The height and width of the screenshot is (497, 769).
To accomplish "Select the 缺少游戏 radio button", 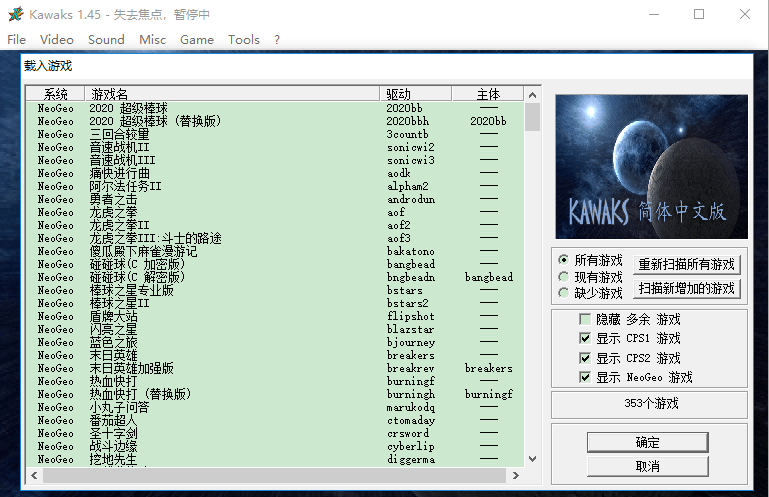I will [564, 293].
